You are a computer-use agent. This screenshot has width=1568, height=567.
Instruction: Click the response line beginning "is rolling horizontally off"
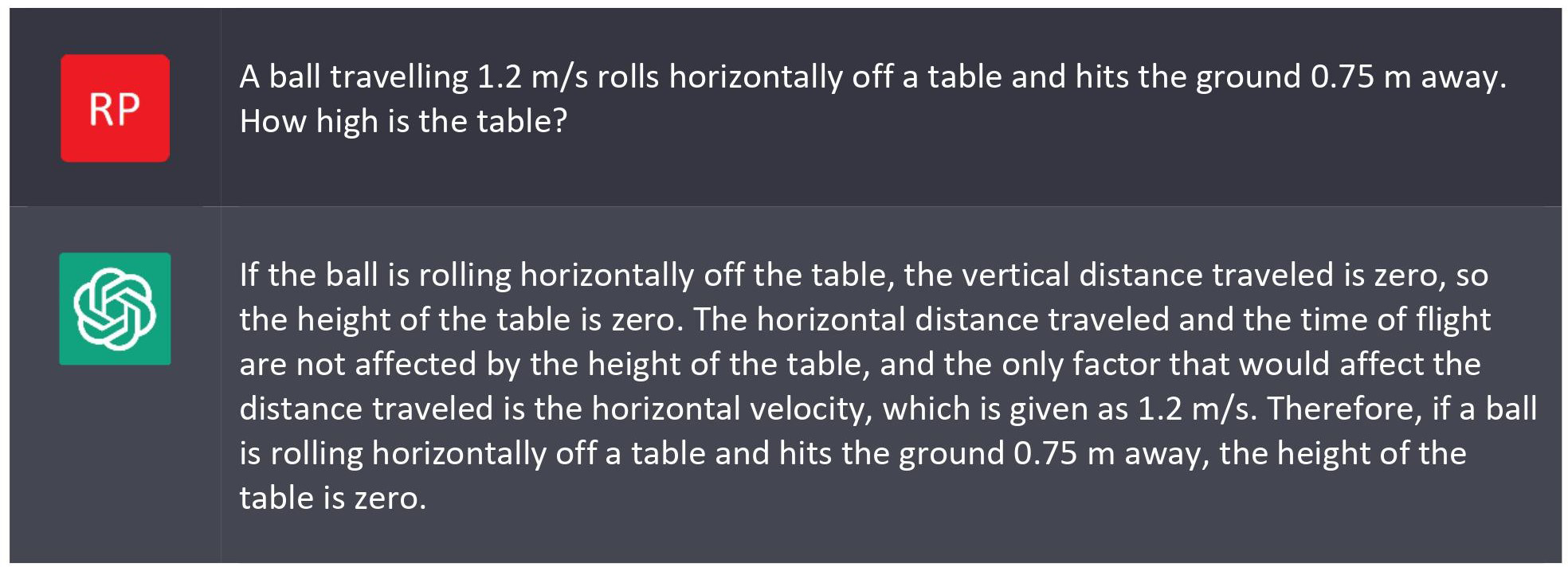pos(853,453)
